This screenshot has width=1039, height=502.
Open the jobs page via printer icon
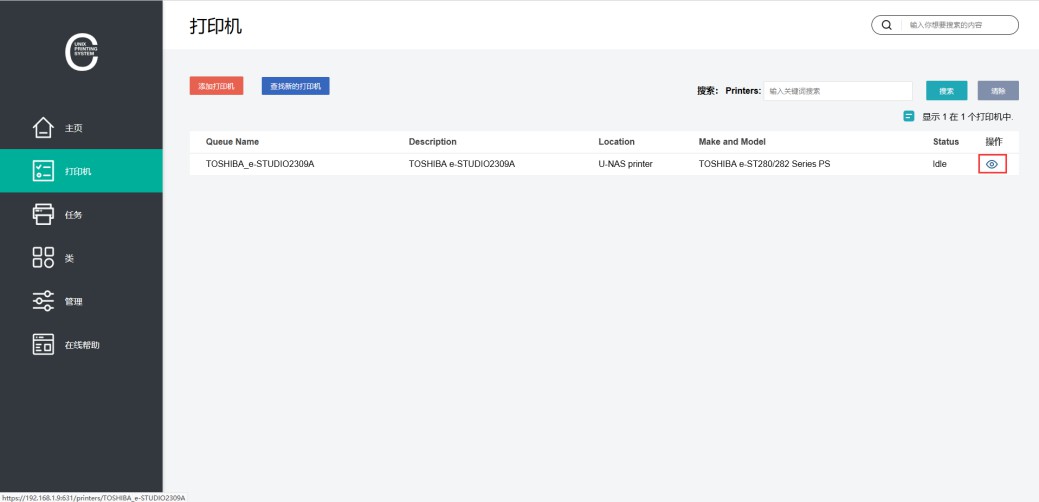(43, 214)
